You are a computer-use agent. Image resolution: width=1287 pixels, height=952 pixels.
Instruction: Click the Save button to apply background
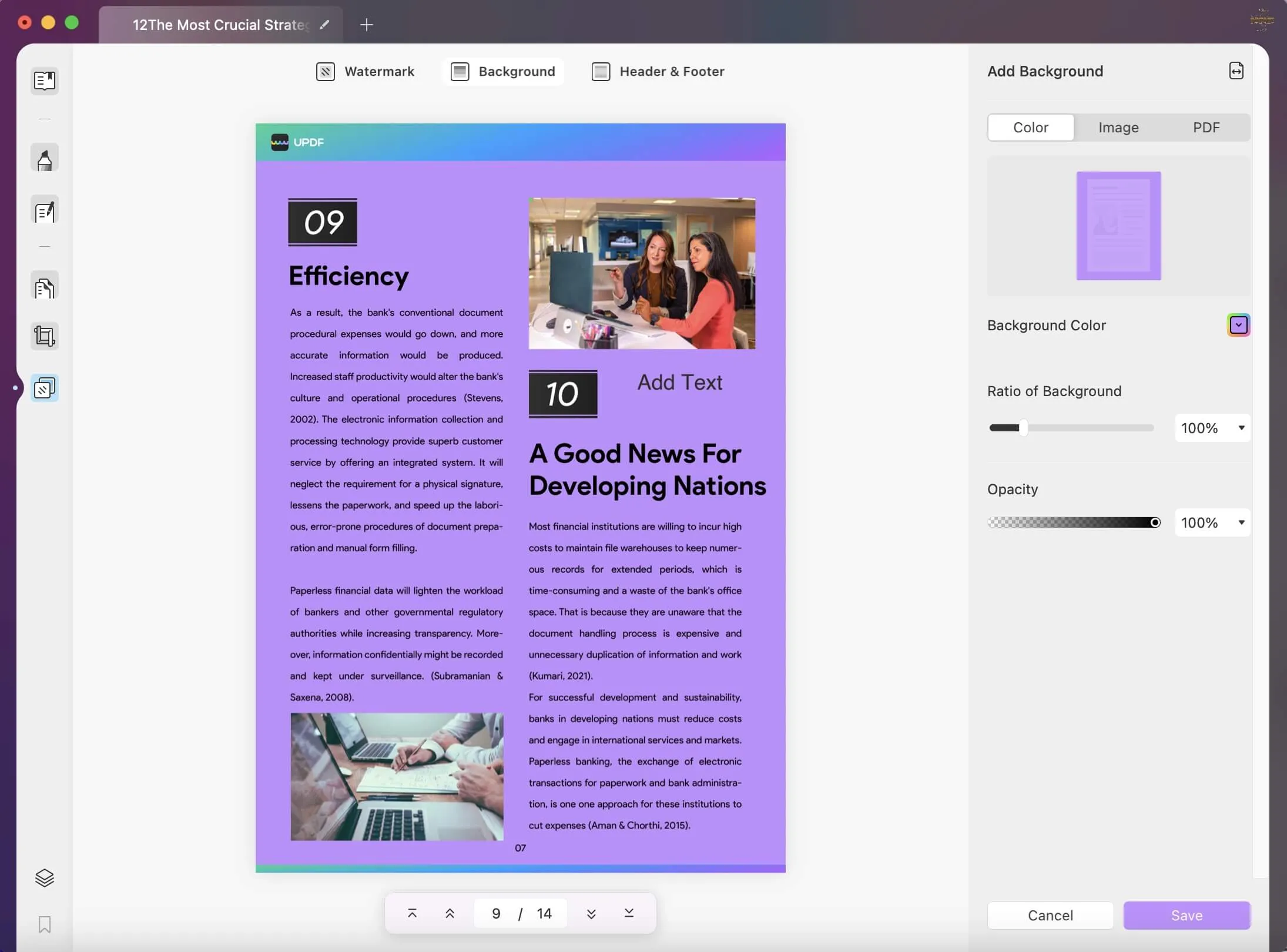(1185, 914)
